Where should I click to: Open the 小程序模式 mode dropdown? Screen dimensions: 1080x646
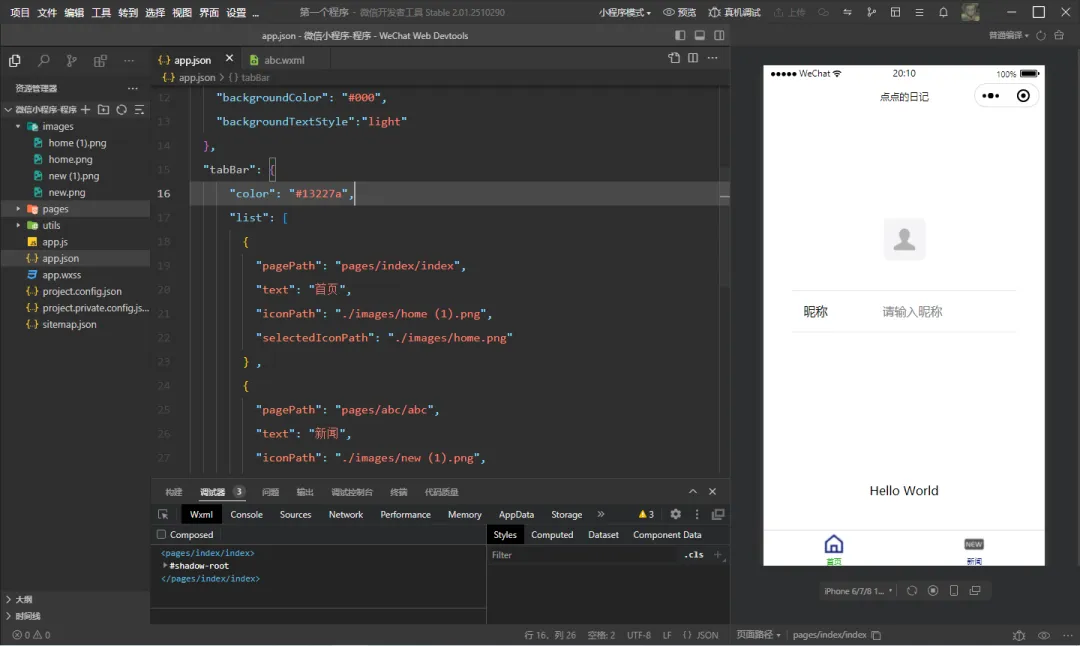coord(625,12)
